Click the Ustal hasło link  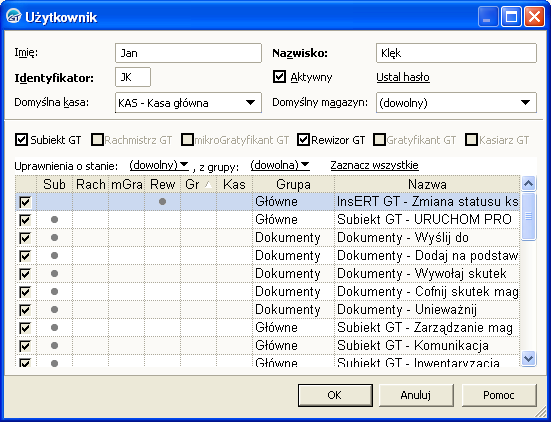click(403, 77)
